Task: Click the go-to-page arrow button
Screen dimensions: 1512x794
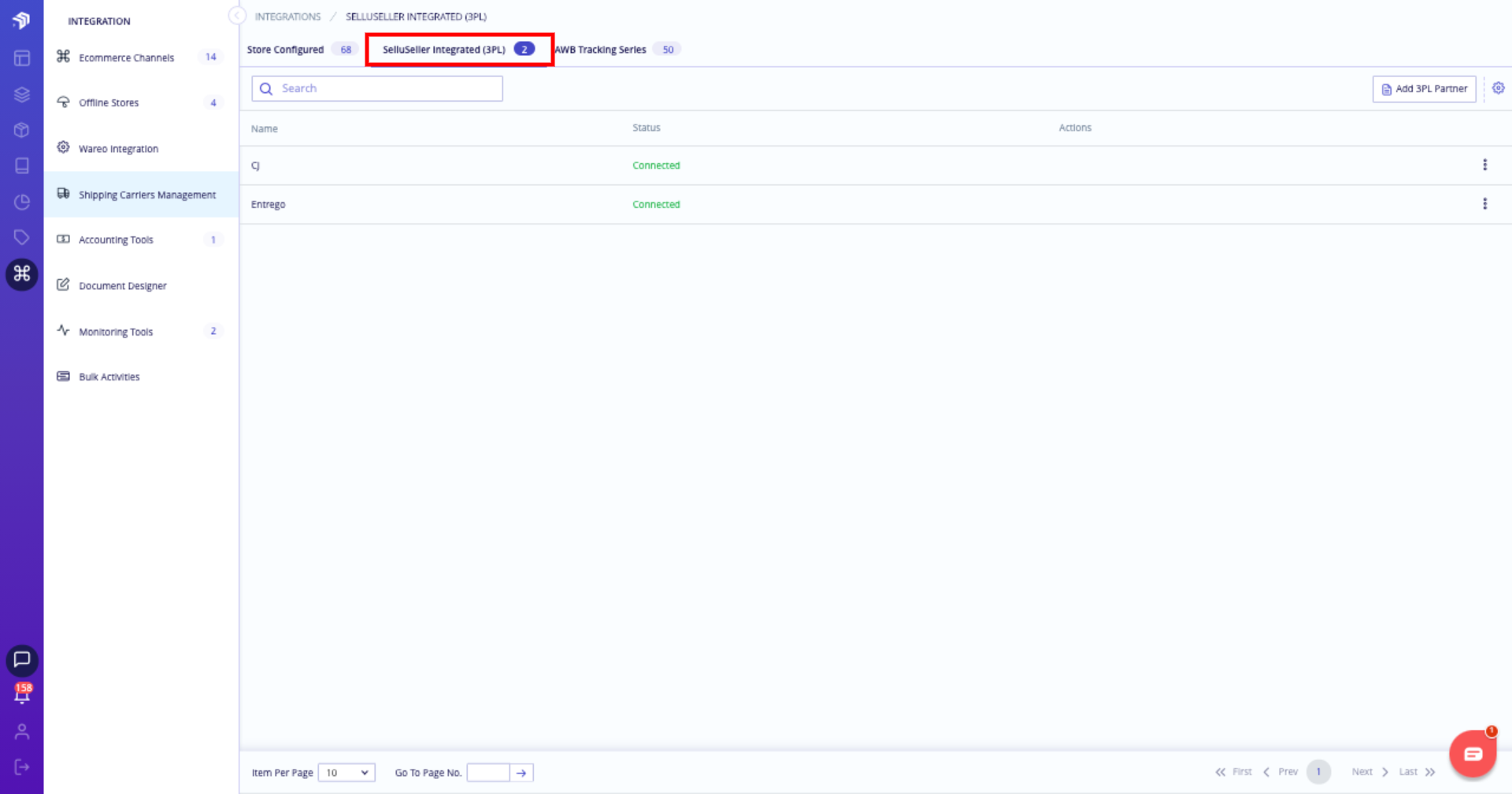Action: [x=521, y=773]
